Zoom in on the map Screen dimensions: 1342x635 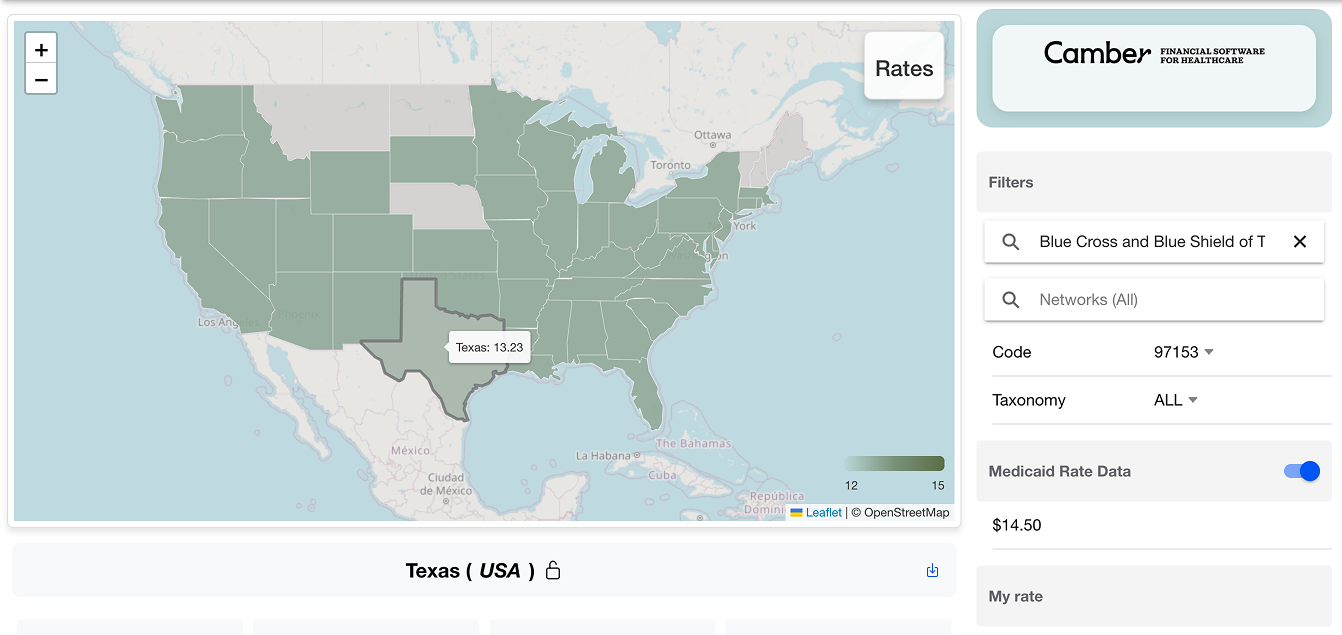point(41,48)
